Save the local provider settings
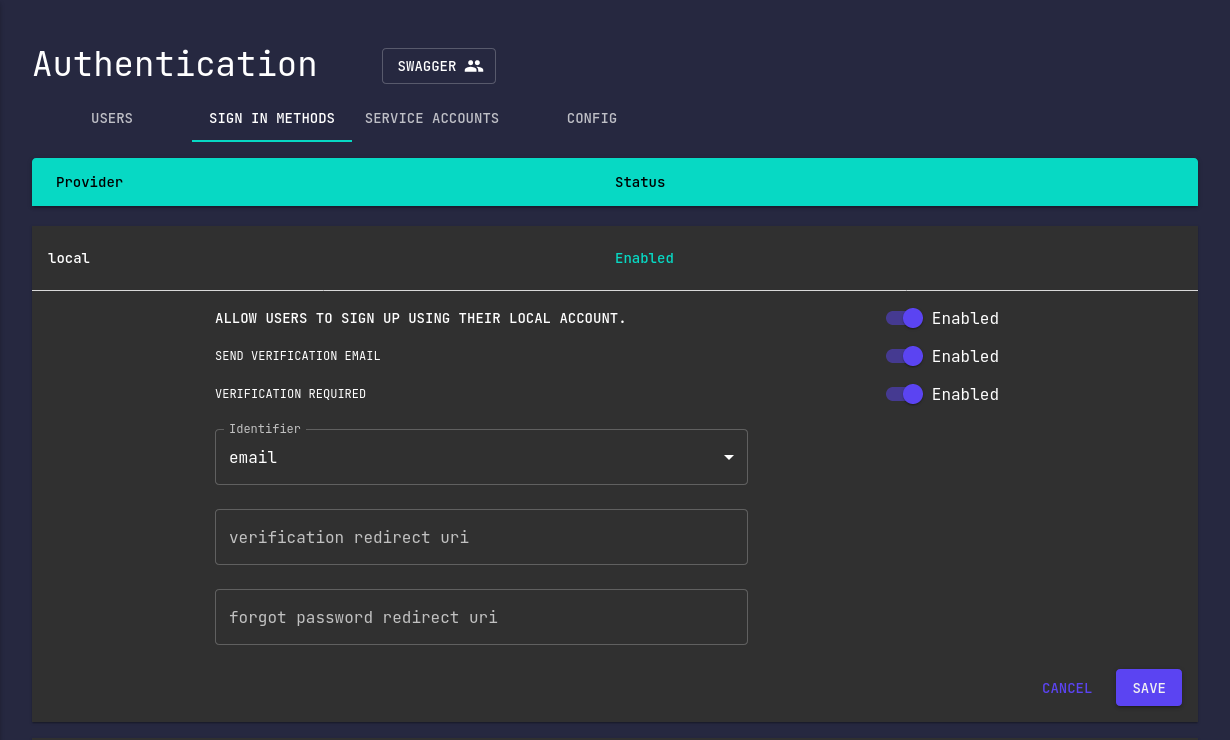This screenshot has width=1230, height=740. coord(1149,688)
